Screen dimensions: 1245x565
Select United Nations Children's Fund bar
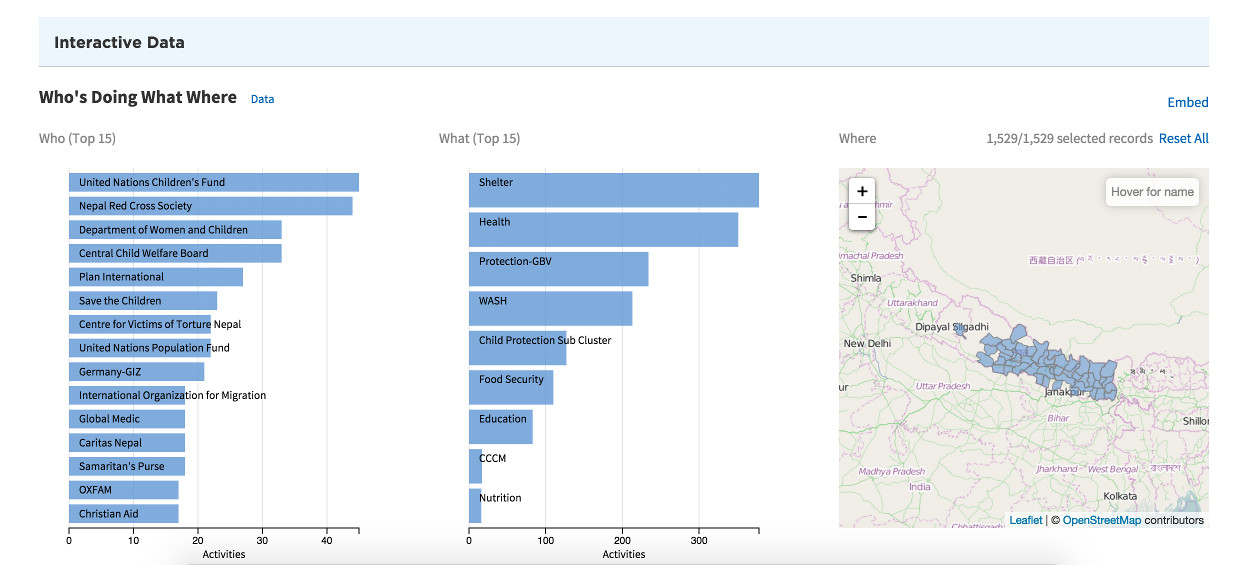pos(214,182)
